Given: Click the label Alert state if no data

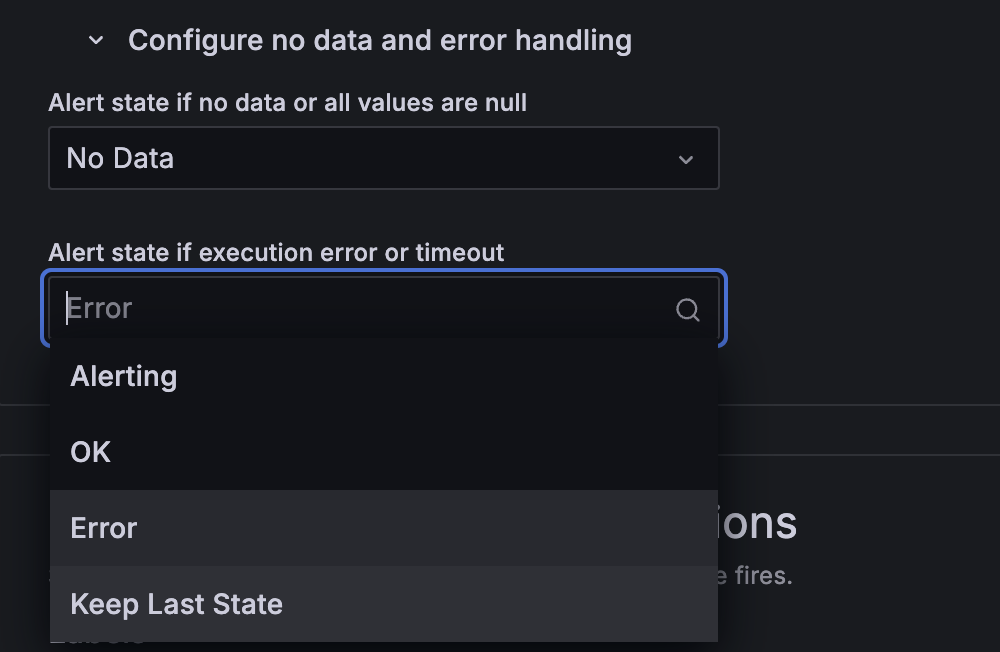Looking at the screenshot, I should tap(288, 102).
